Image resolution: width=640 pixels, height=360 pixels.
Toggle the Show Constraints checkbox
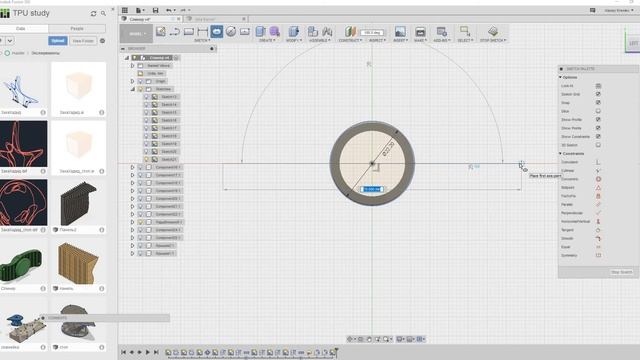coord(598,137)
